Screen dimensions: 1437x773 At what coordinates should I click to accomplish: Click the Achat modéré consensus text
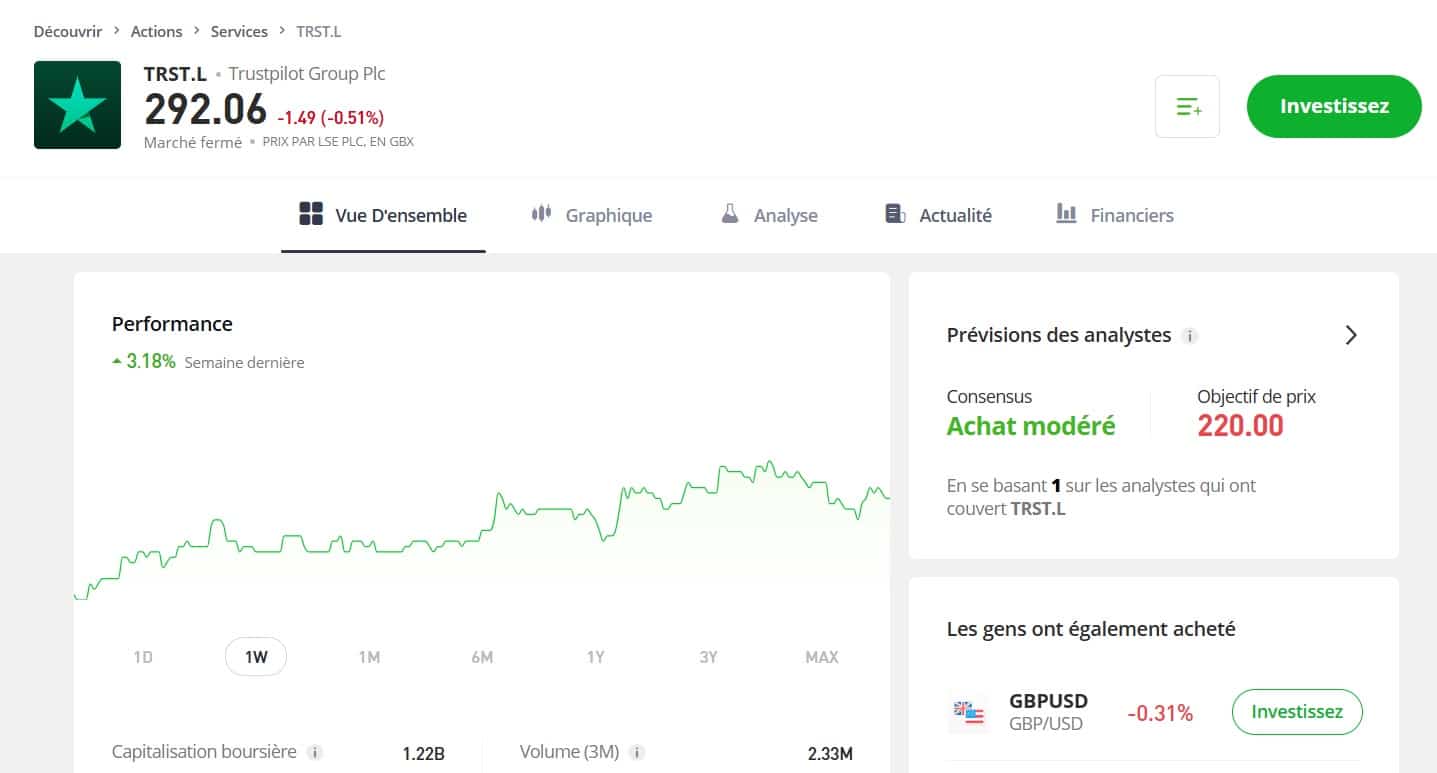pyautogui.click(x=1031, y=426)
